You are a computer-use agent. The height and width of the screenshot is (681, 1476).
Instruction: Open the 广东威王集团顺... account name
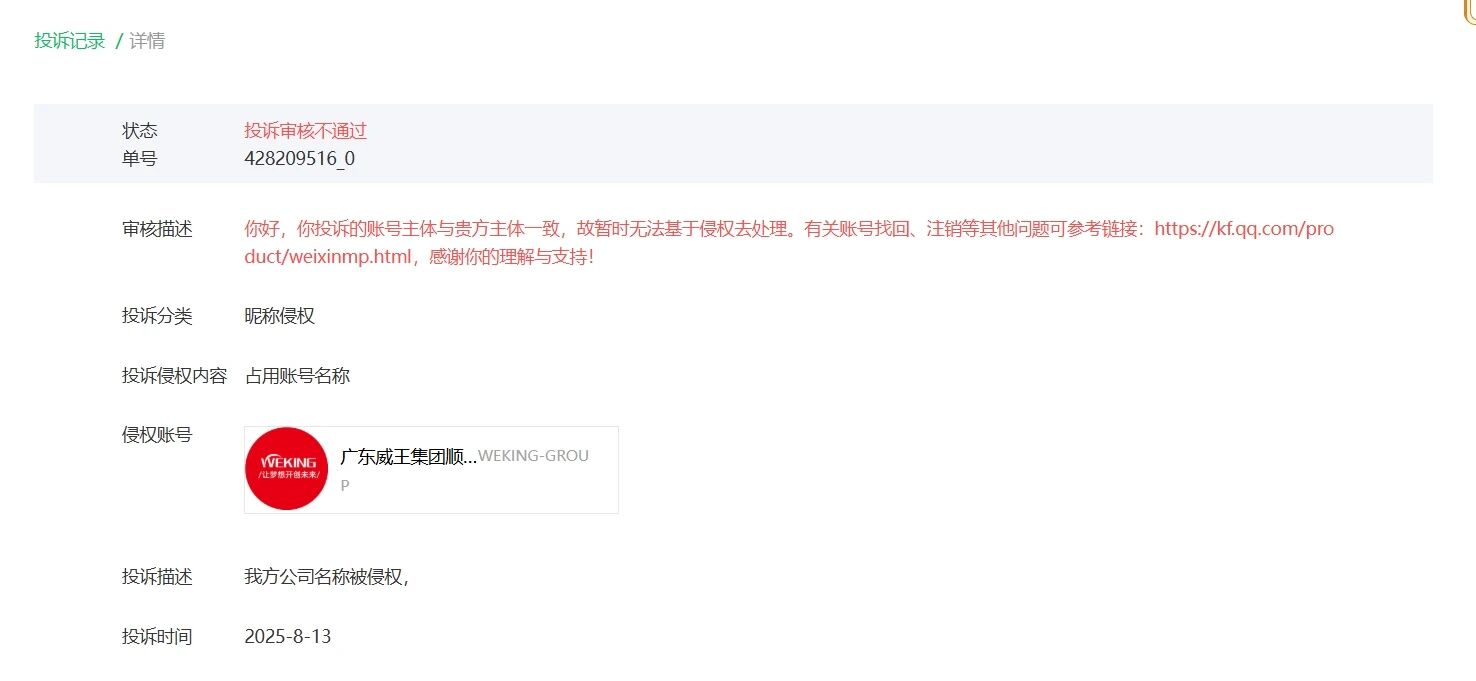[408, 457]
